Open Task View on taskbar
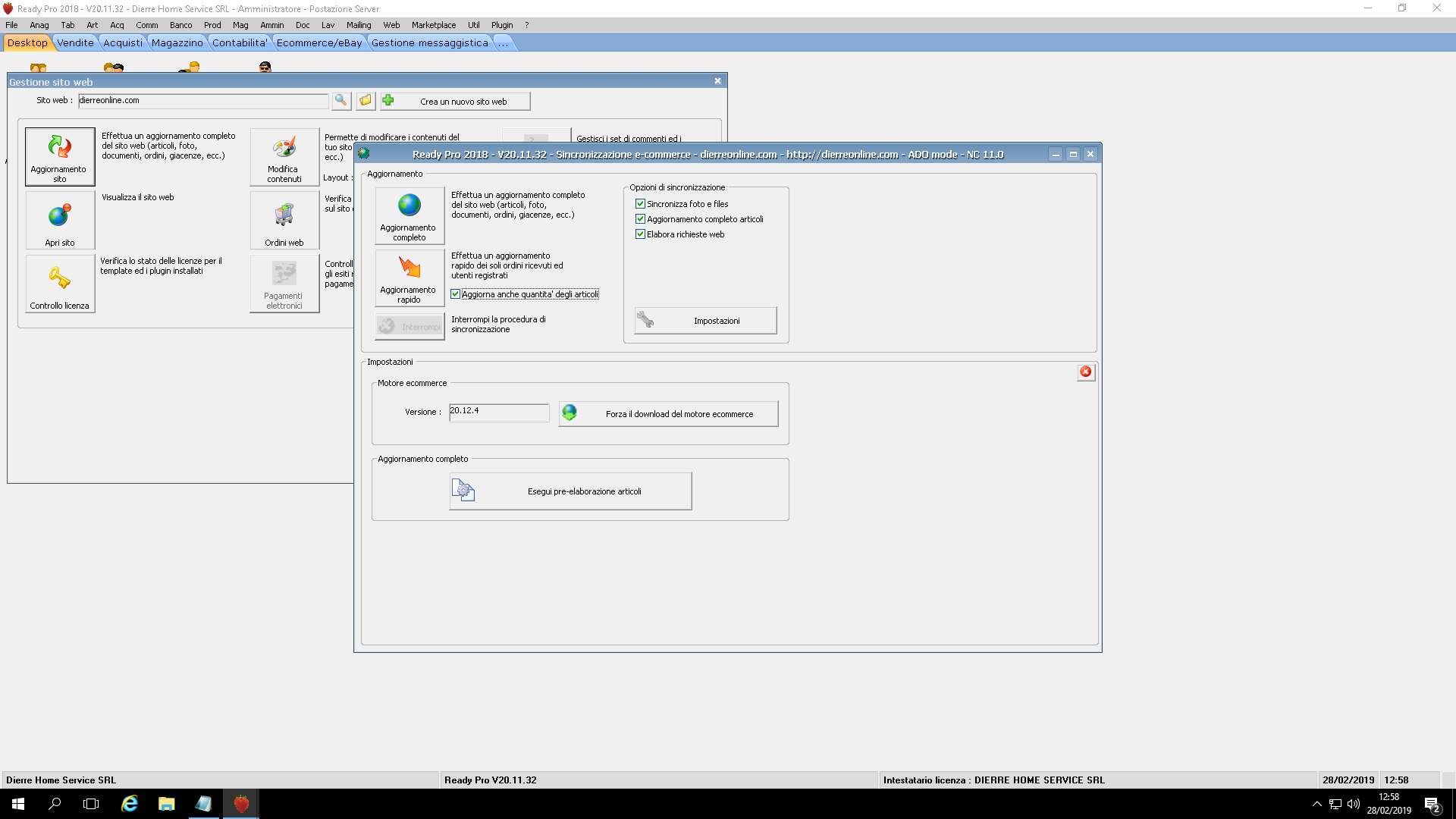 91,804
